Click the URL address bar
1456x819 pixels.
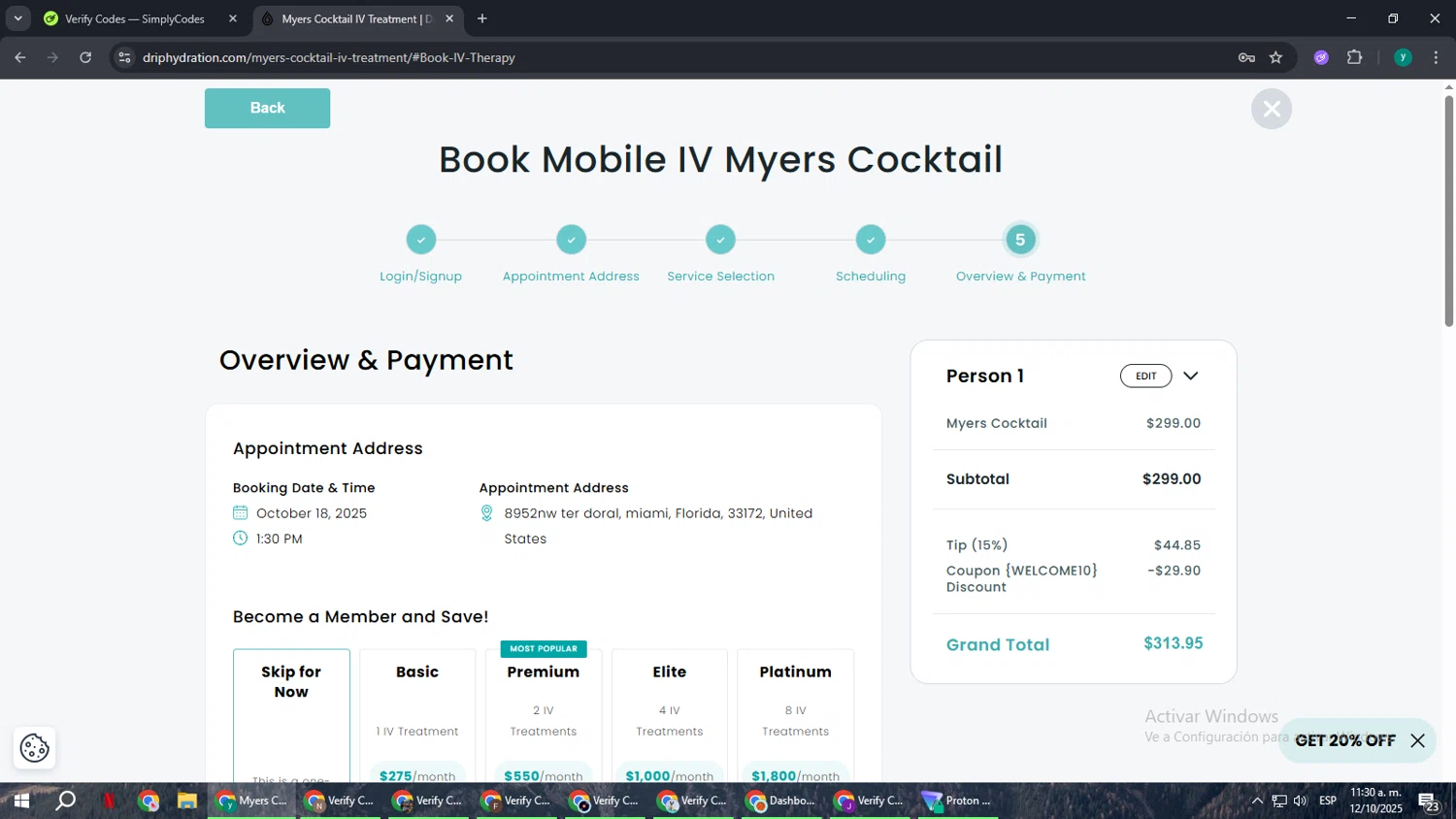[679, 57]
